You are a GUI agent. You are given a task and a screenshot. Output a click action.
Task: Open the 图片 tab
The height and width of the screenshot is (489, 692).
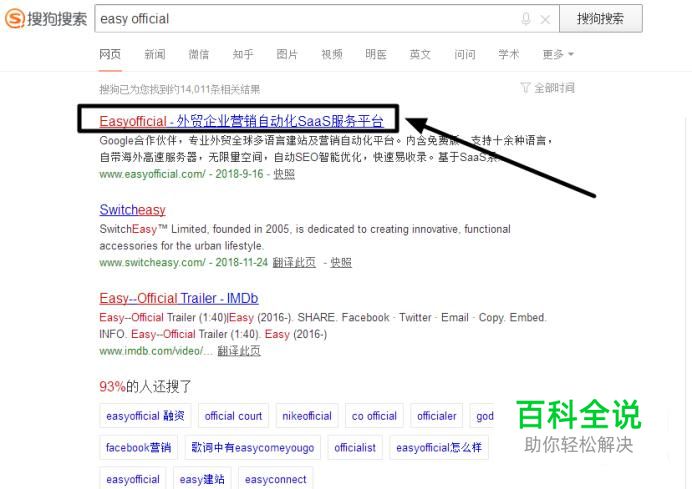click(x=287, y=54)
